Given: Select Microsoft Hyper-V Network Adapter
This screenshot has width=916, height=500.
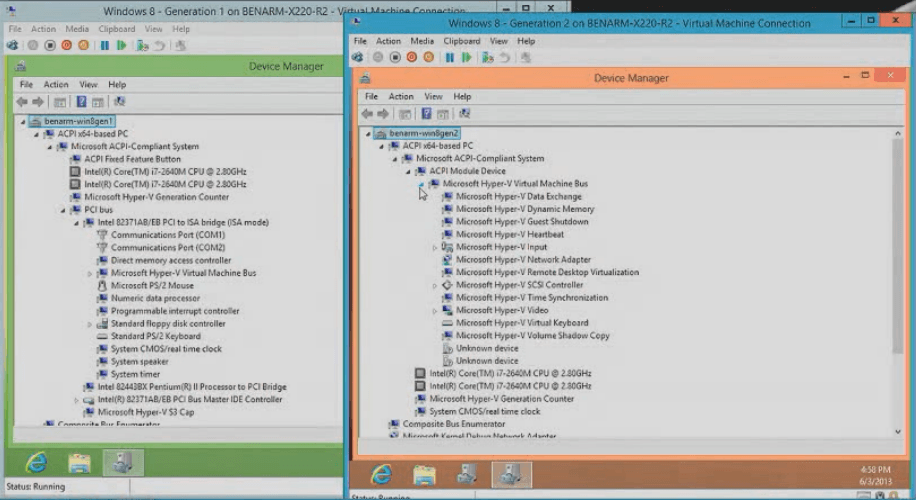Looking at the screenshot, I should tap(523, 259).
